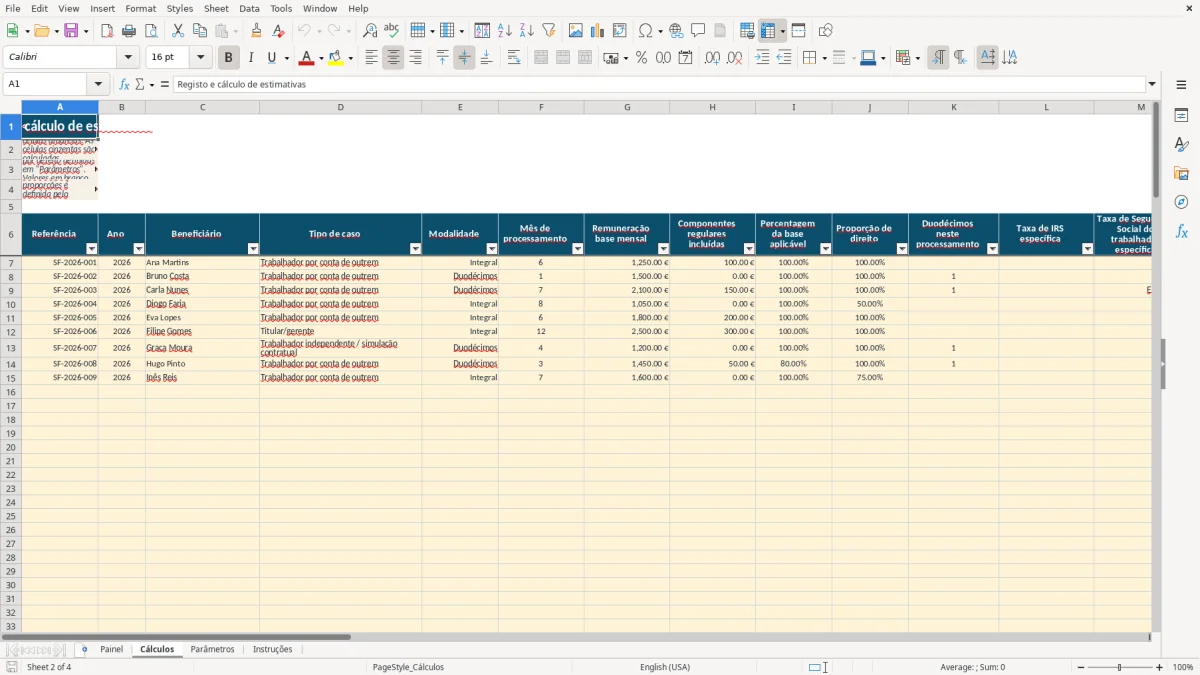Click the Clone Formatting paintbrush icon
The image size is (1200, 675).
(257, 31)
